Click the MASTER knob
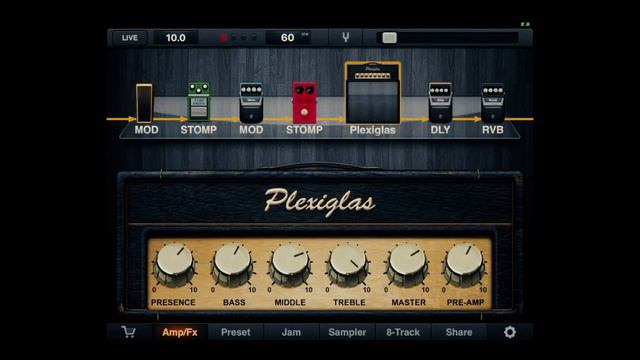 tap(407, 264)
